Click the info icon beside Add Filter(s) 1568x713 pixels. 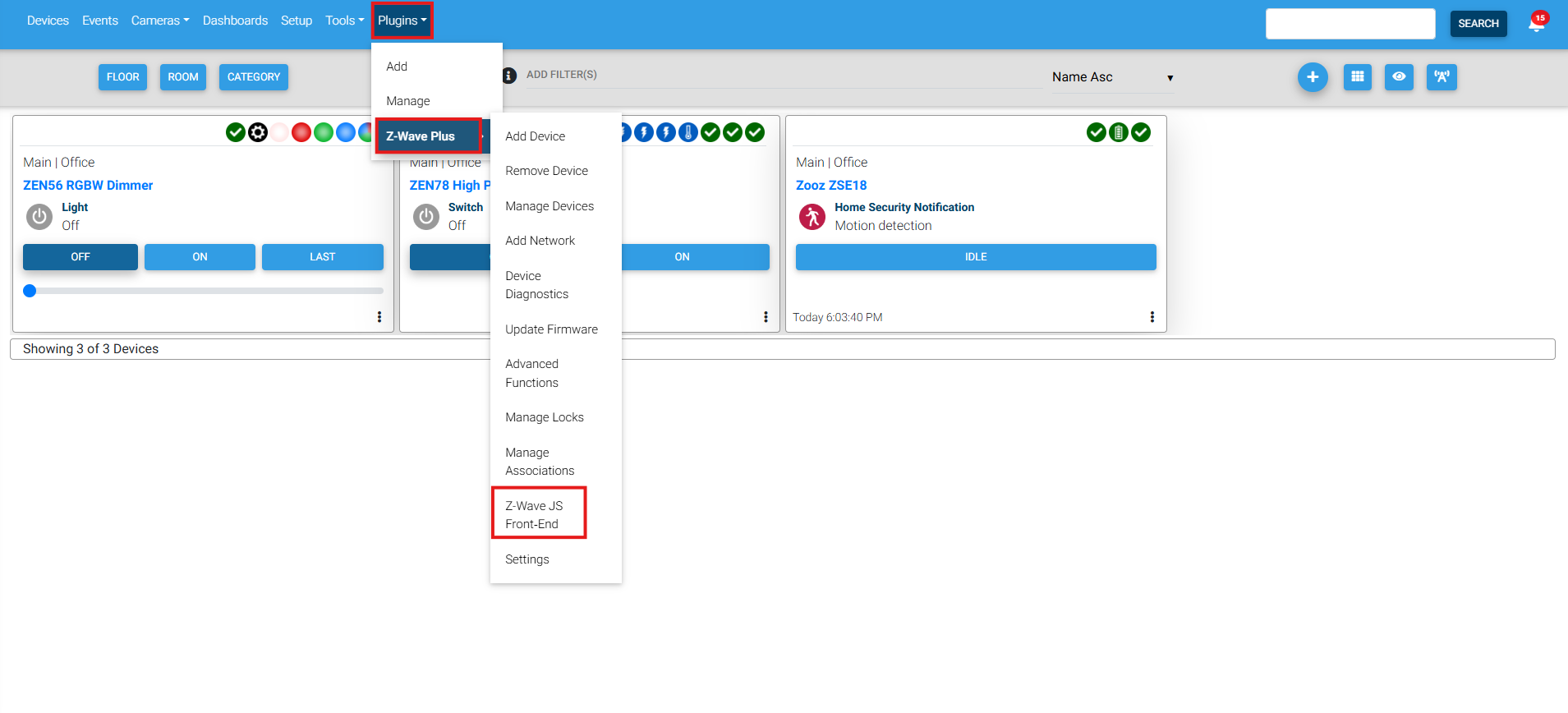(509, 76)
